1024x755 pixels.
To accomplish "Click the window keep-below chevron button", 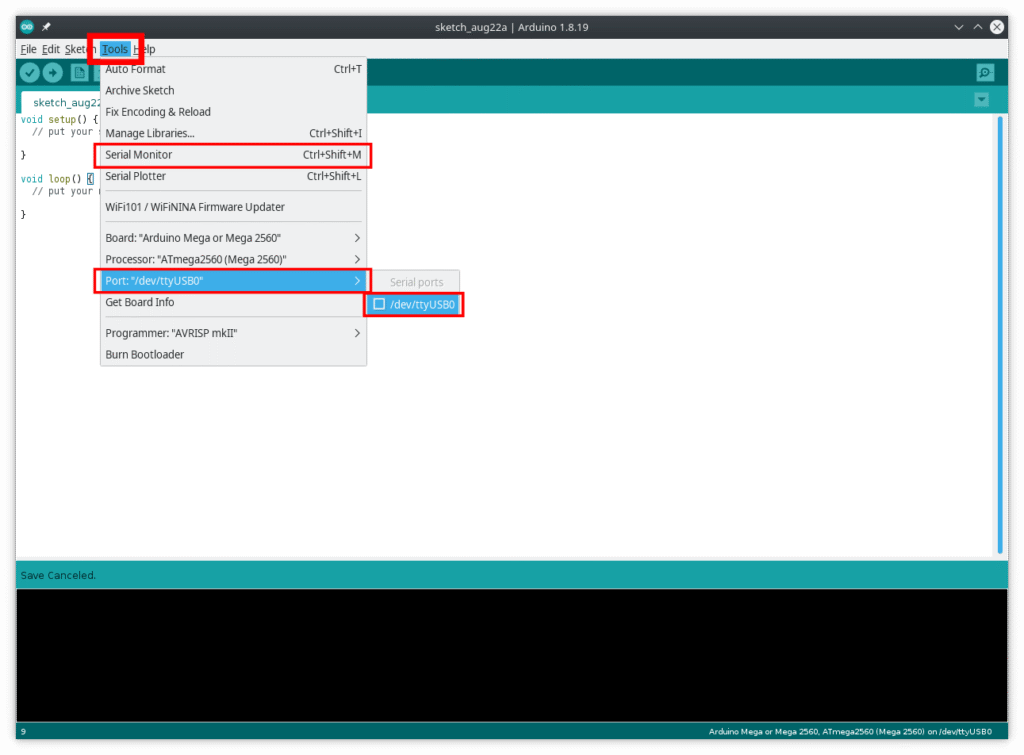I will point(958,27).
